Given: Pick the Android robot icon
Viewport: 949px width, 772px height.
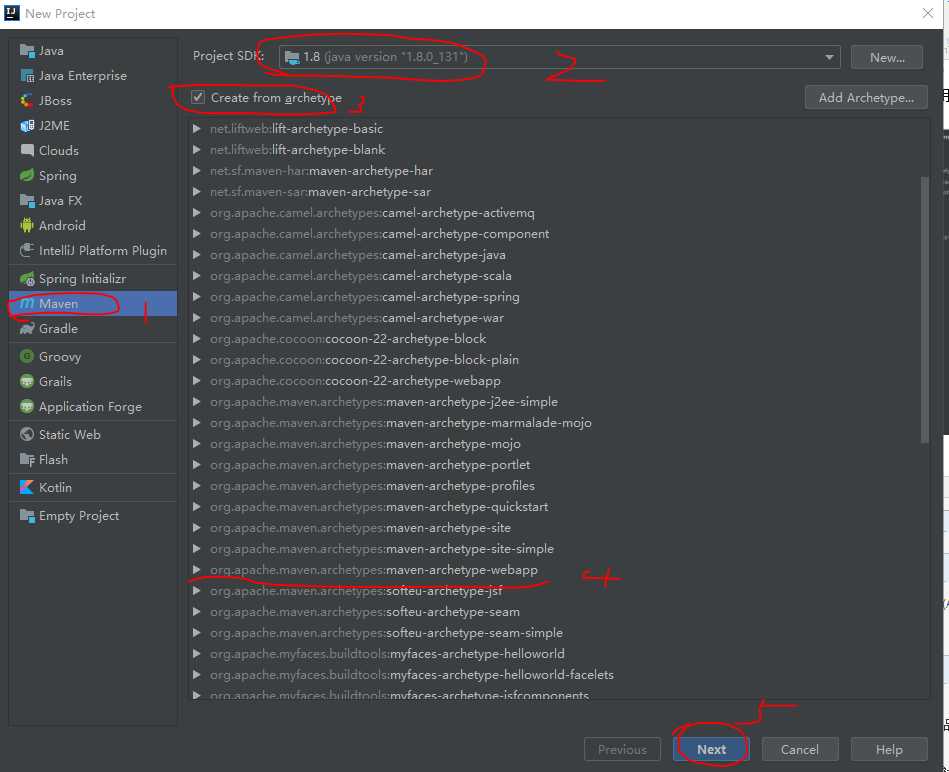Looking at the screenshot, I should 27,226.
